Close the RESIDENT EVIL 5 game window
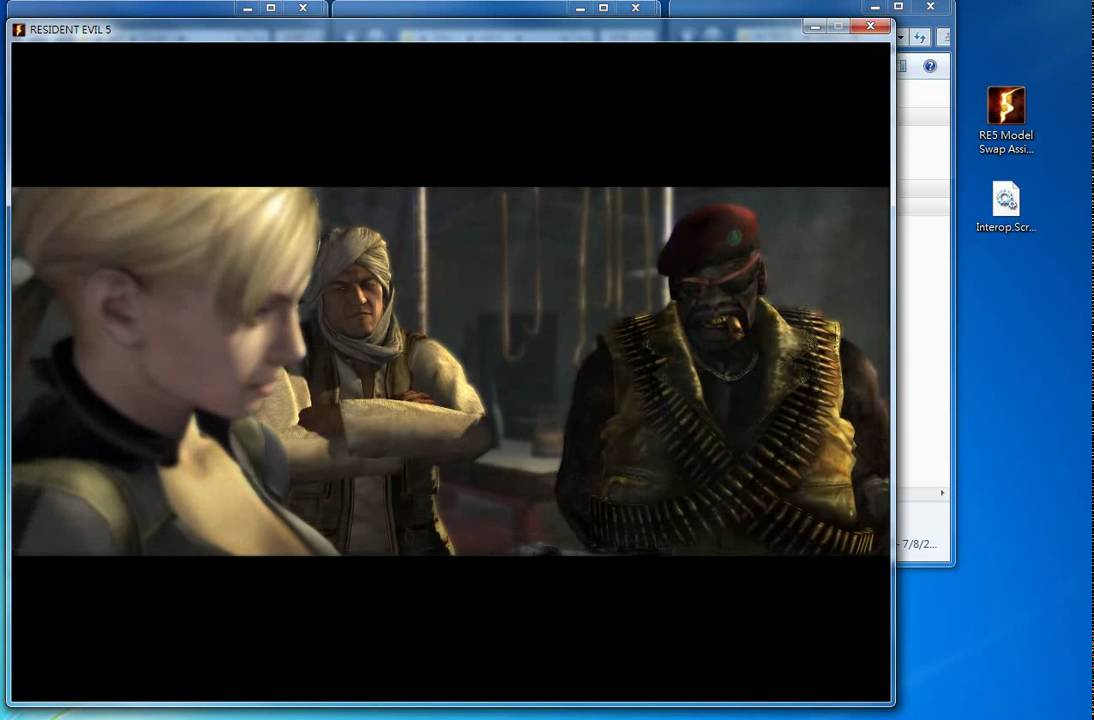The width and height of the screenshot is (1094, 720). (870, 26)
